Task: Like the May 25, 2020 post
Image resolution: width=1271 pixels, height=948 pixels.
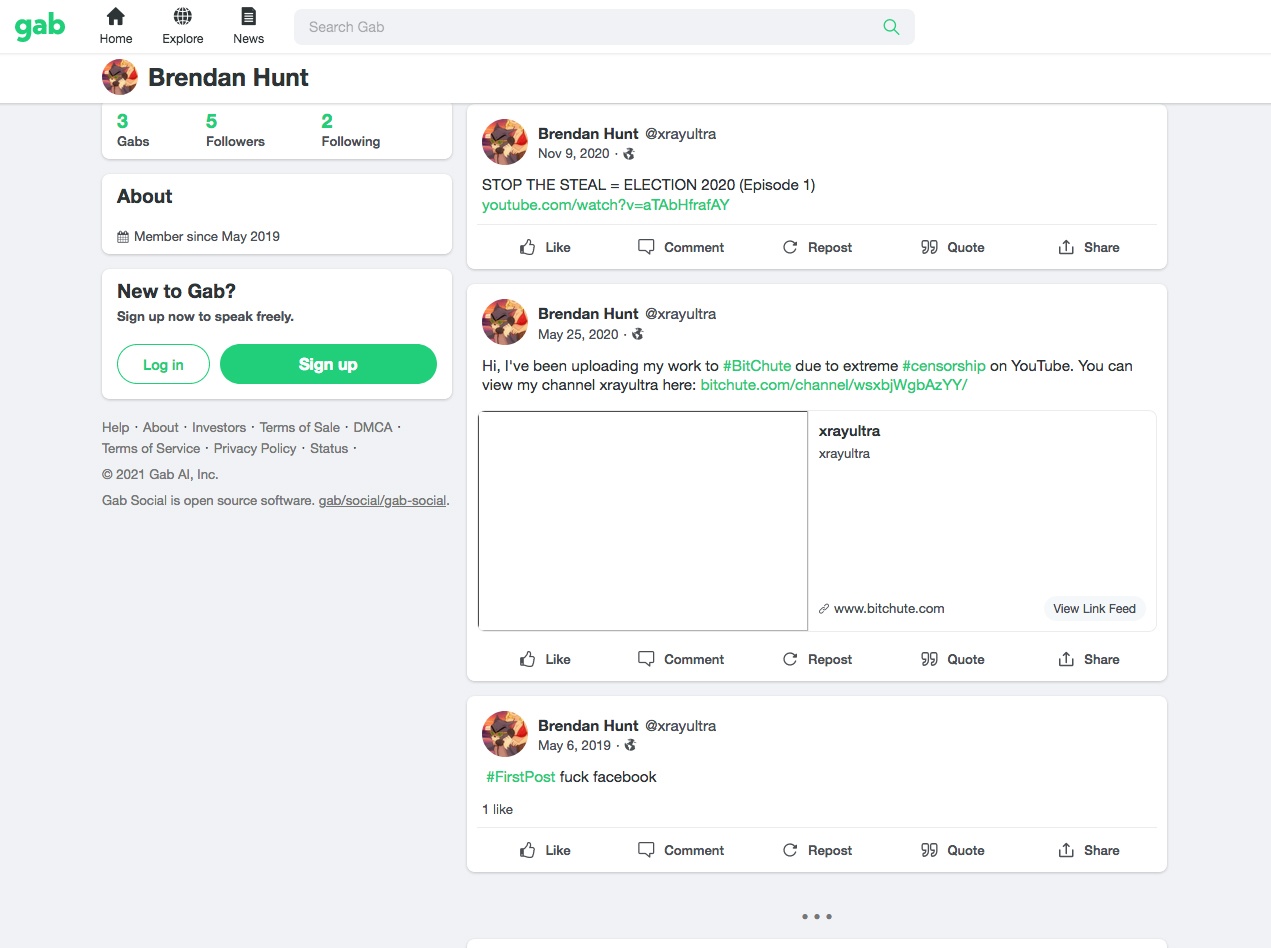Action: [x=545, y=659]
